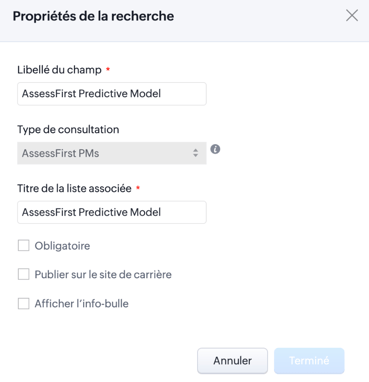Click the info icon beside Type de consultation
369x382 pixels.
tap(215, 149)
